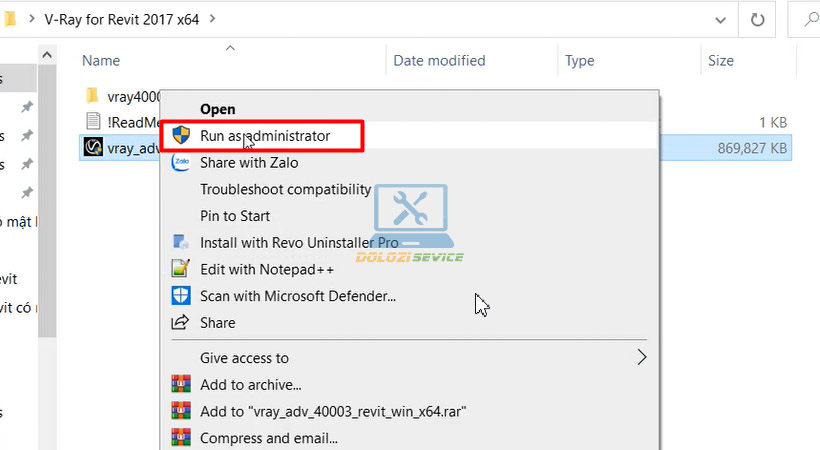
Task: Click the shield icon beside Run as administrator
Action: pyautogui.click(x=181, y=135)
